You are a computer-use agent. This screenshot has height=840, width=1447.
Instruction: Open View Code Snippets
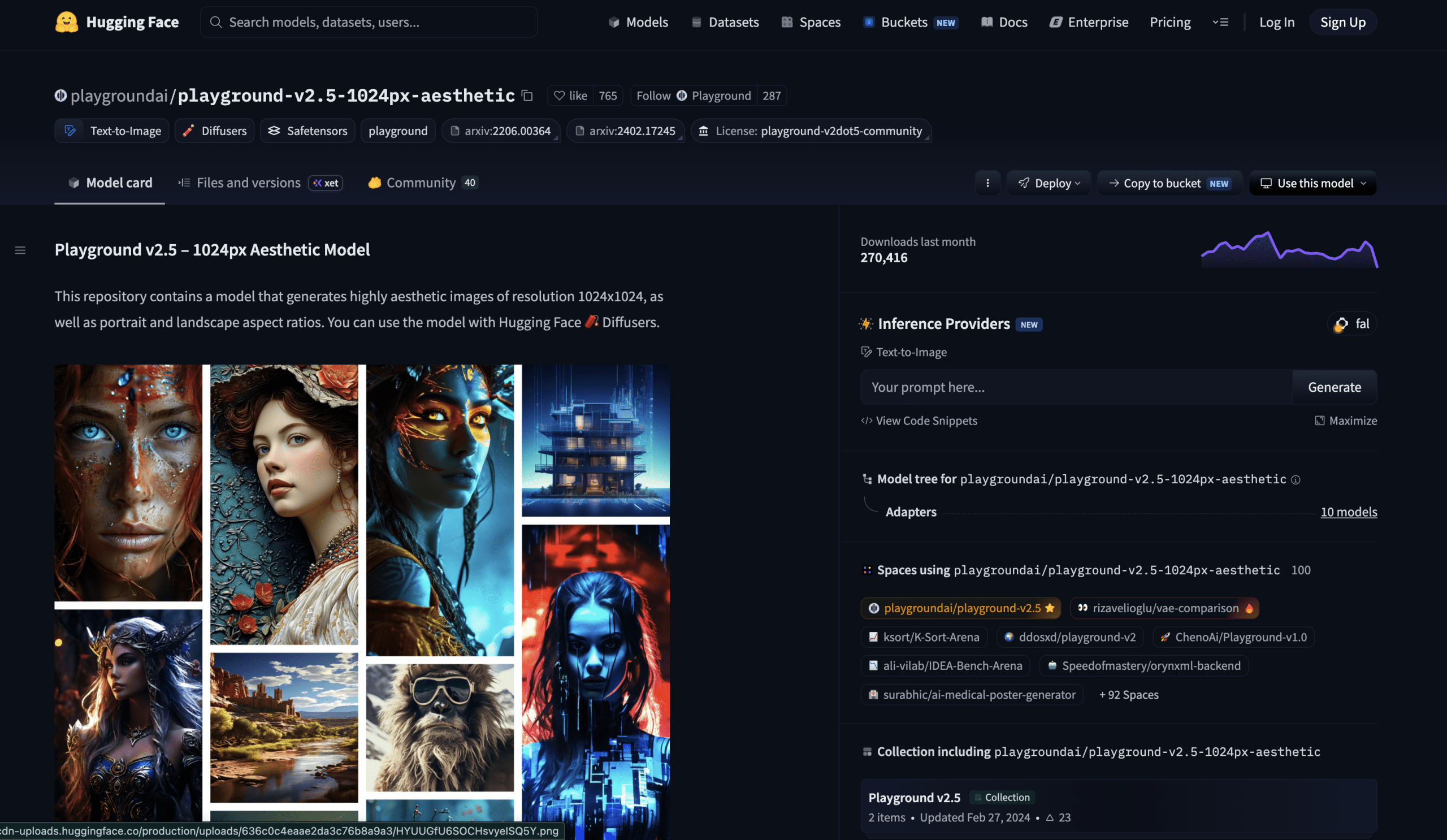coord(919,421)
